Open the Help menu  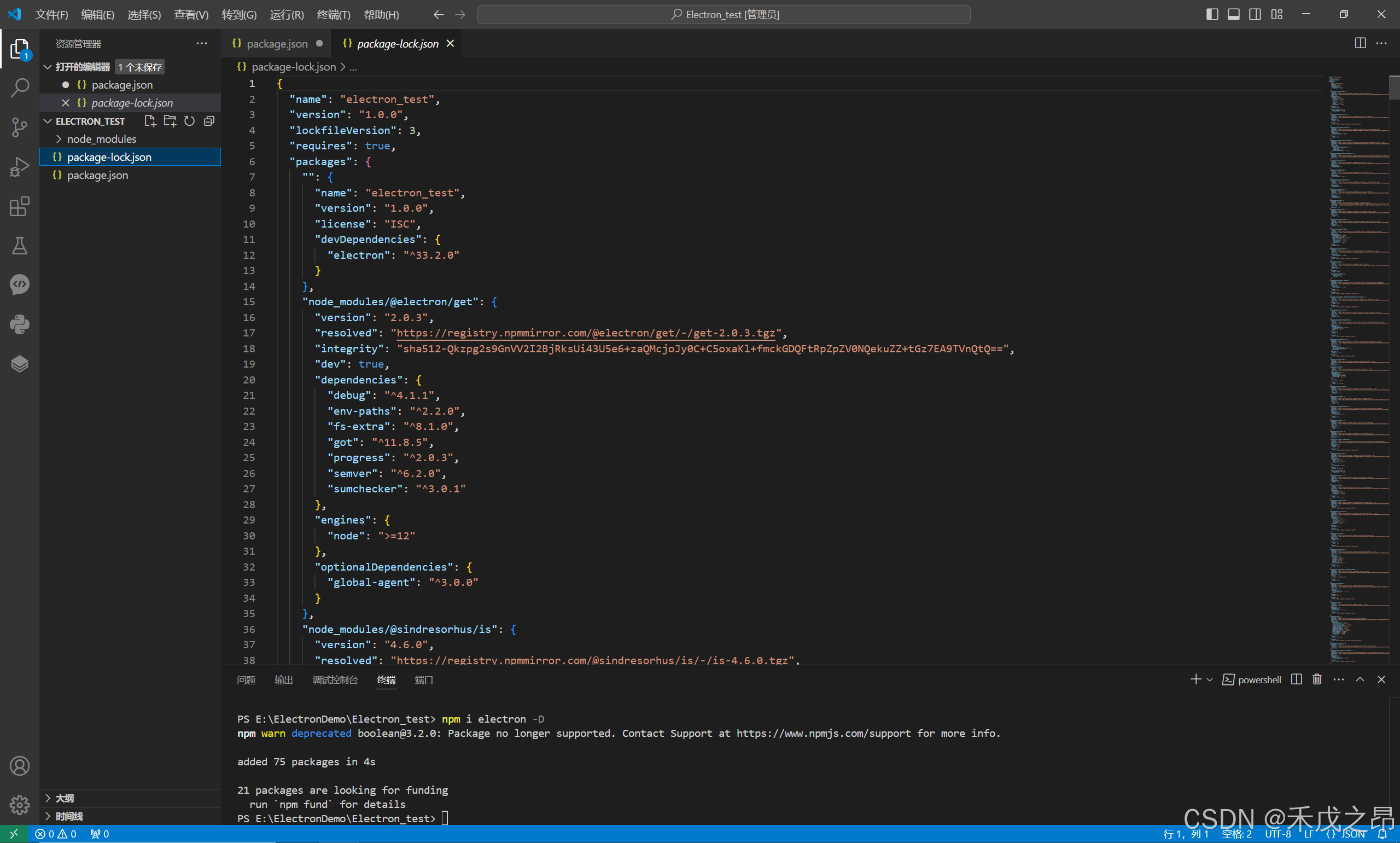(x=381, y=15)
